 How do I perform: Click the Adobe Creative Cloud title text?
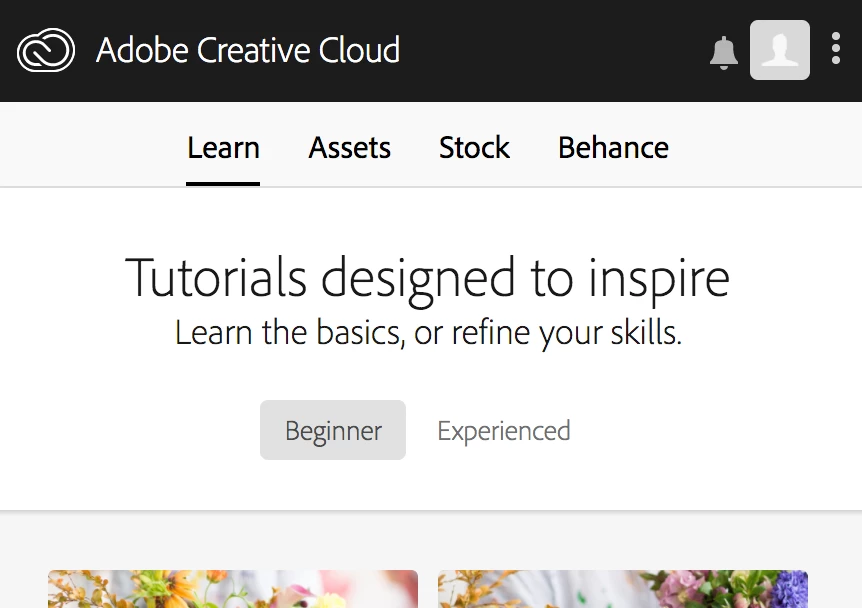(x=248, y=50)
